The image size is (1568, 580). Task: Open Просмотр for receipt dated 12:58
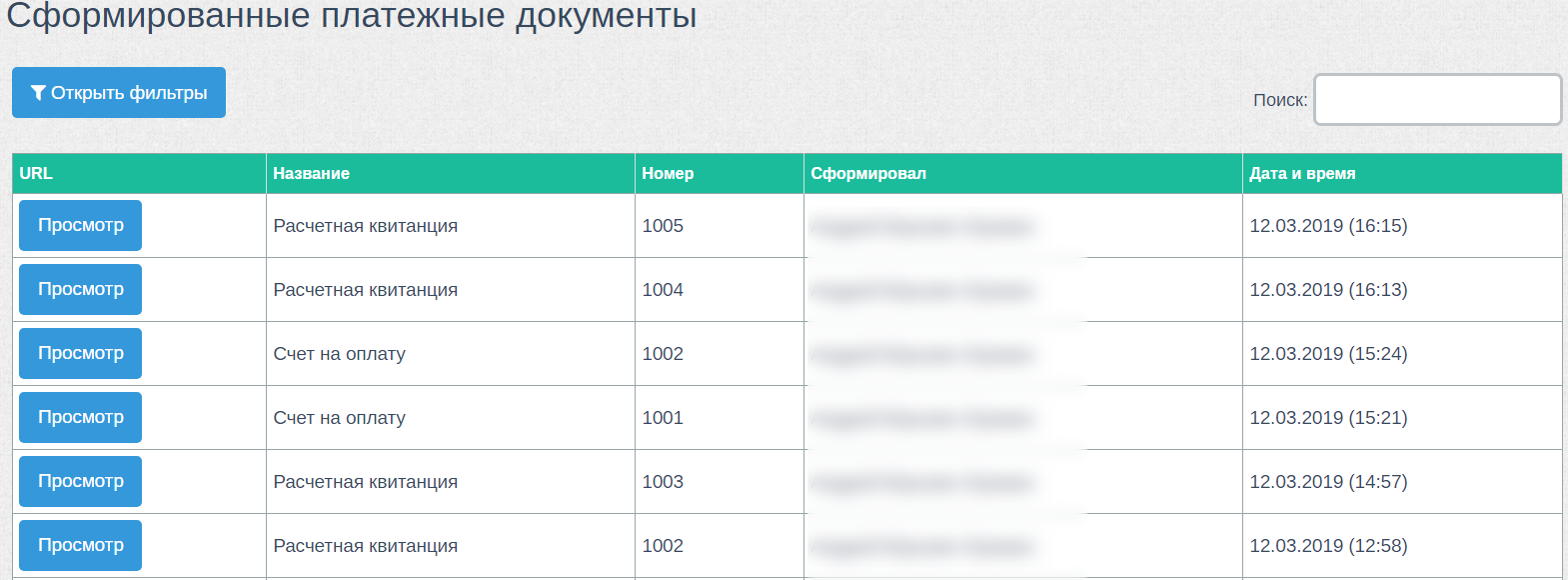[80, 545]
